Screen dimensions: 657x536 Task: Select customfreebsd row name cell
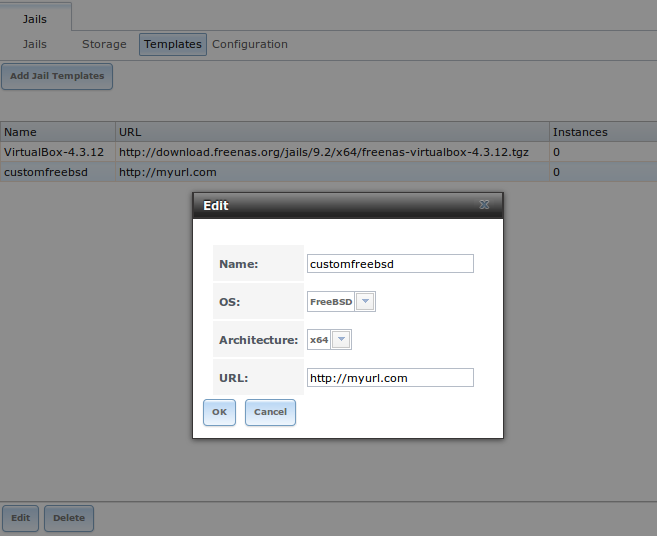(x=58, y=172)
